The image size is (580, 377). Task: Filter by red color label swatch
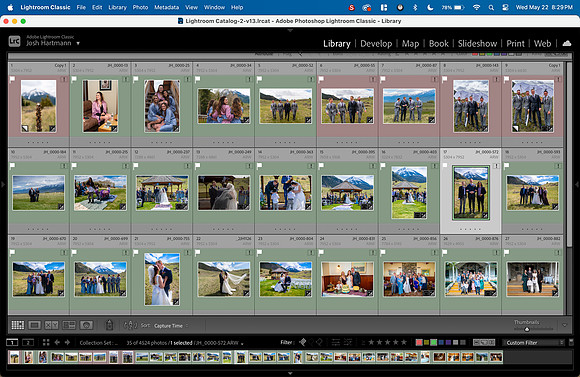click(x=419, y=342)
